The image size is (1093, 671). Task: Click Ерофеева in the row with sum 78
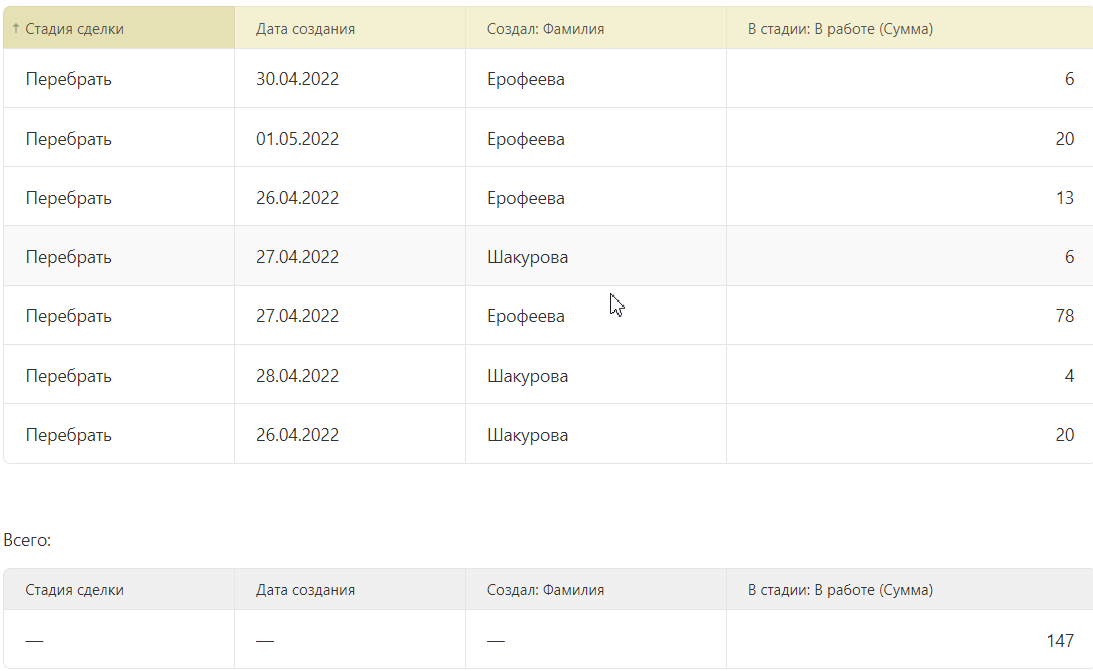[x=525, y=316]
